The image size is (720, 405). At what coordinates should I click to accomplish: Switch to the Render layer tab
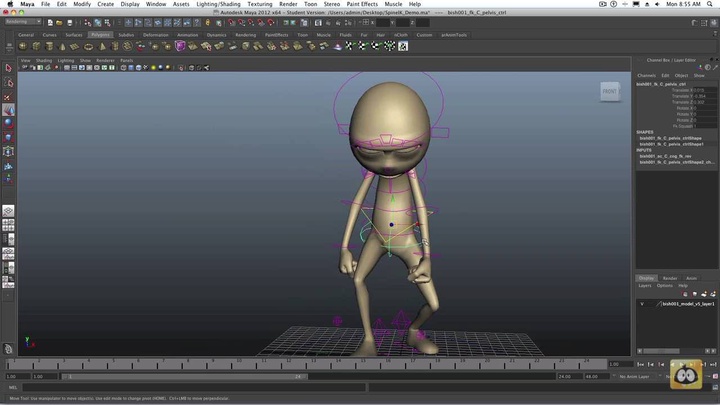(x=670, y=278)
